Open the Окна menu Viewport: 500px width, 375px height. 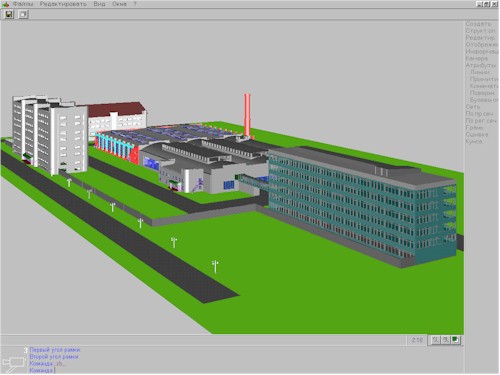[119, 4]
